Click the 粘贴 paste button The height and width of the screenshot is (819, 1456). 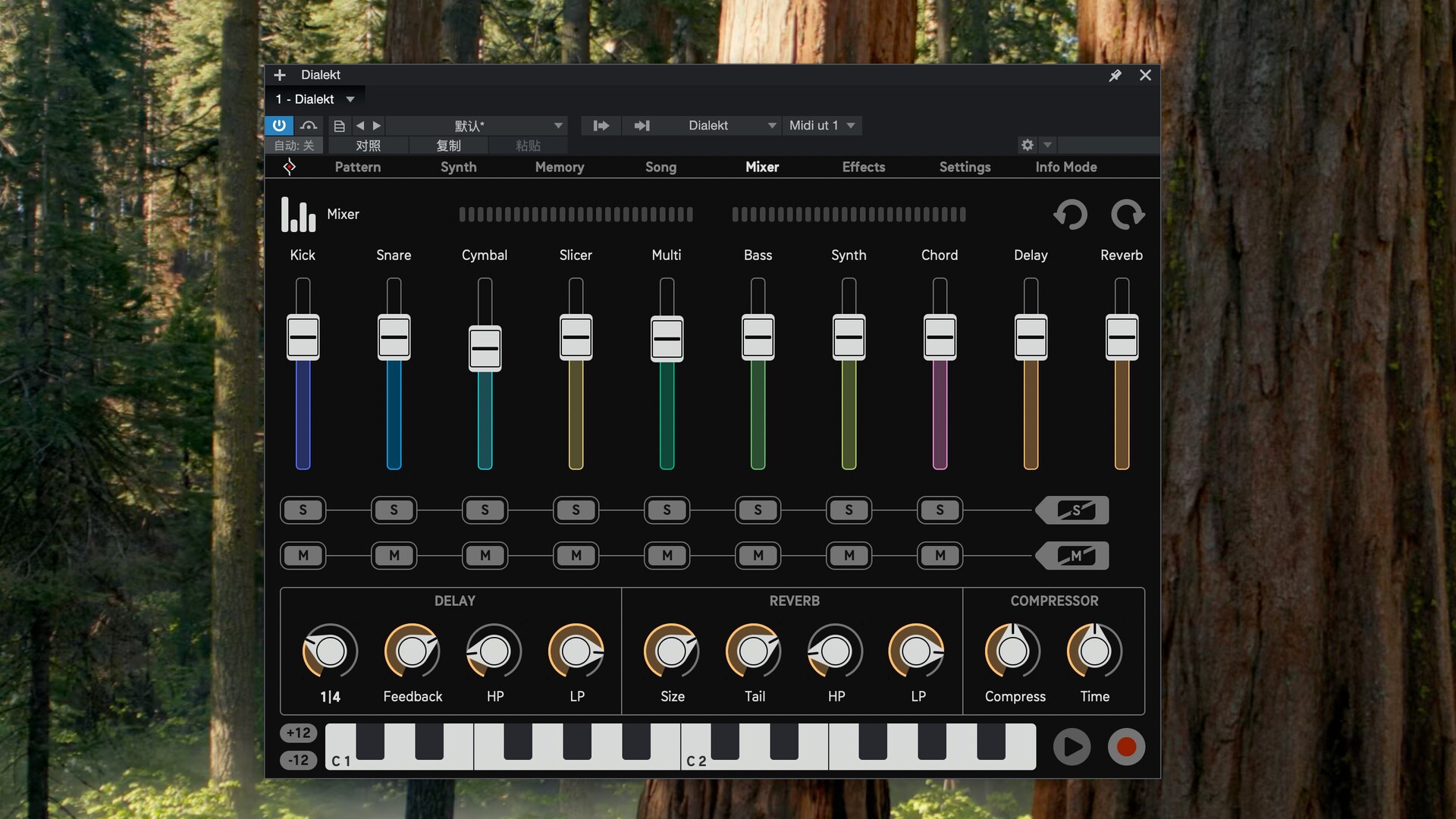pos(528,146)
